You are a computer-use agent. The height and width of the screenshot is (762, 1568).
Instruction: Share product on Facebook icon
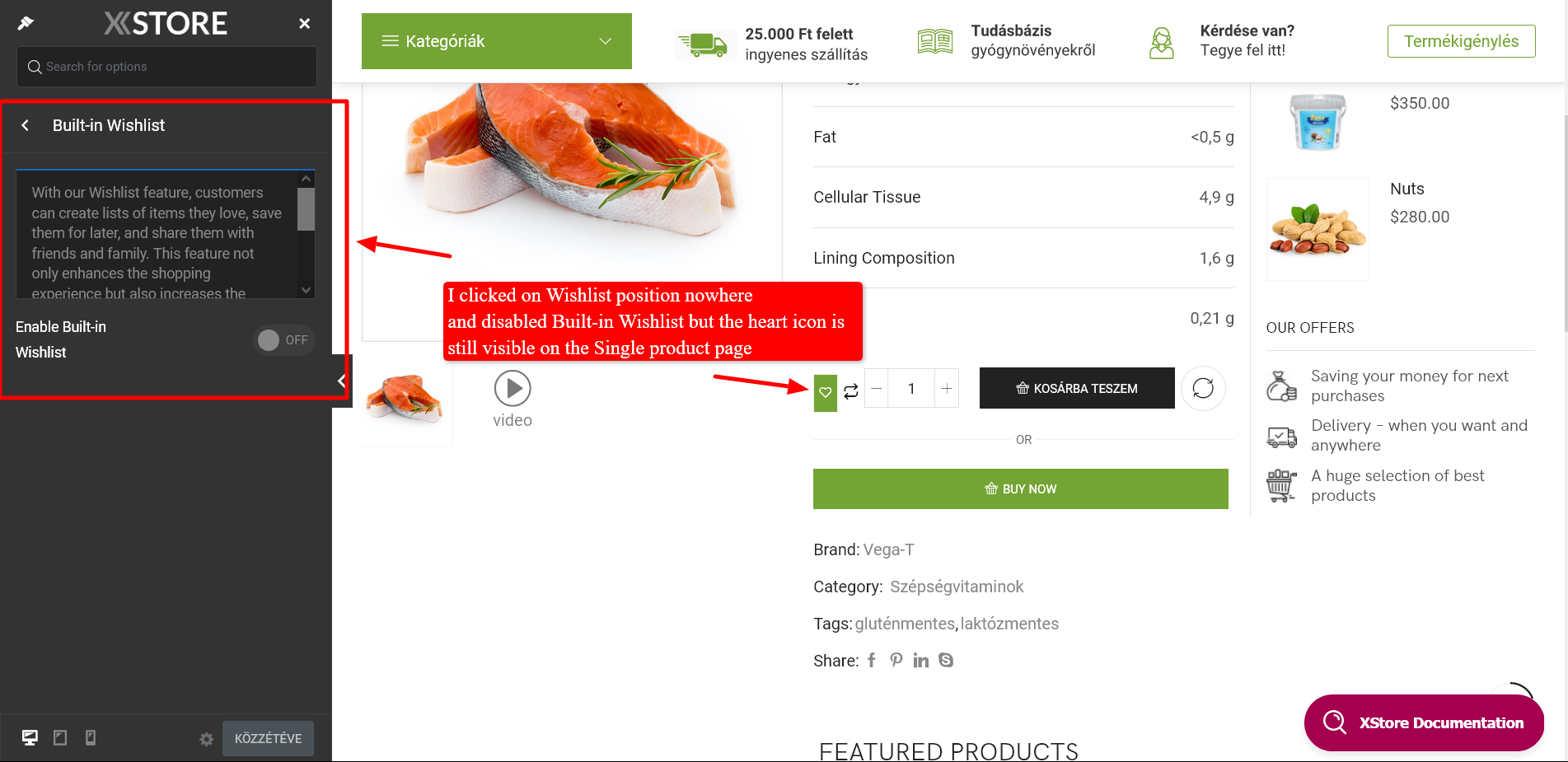pyautogui.click(x=872, y=660)
